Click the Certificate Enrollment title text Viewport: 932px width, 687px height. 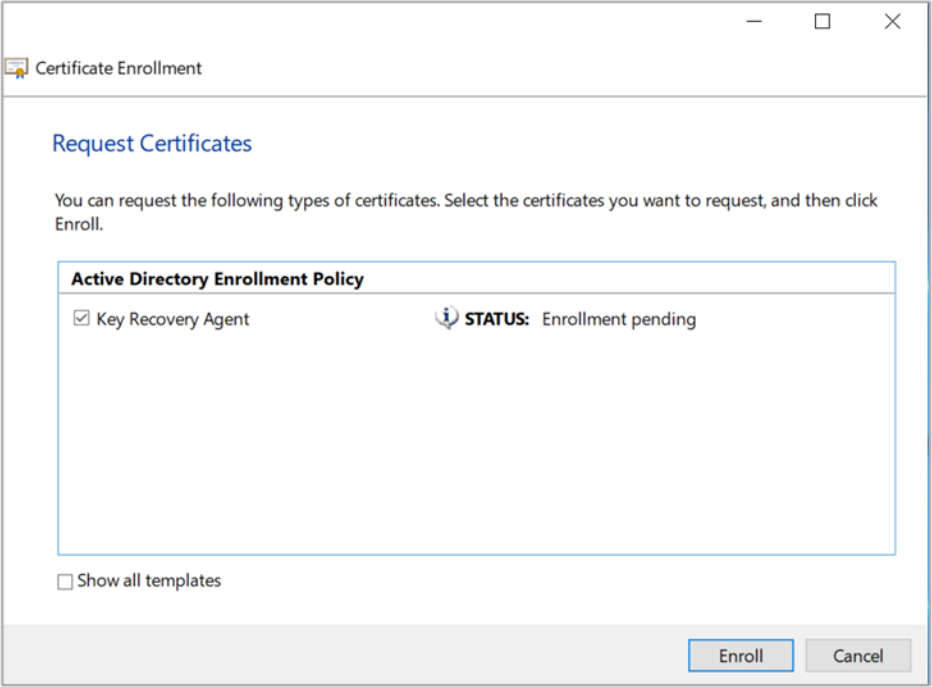(x=118, y=69)
